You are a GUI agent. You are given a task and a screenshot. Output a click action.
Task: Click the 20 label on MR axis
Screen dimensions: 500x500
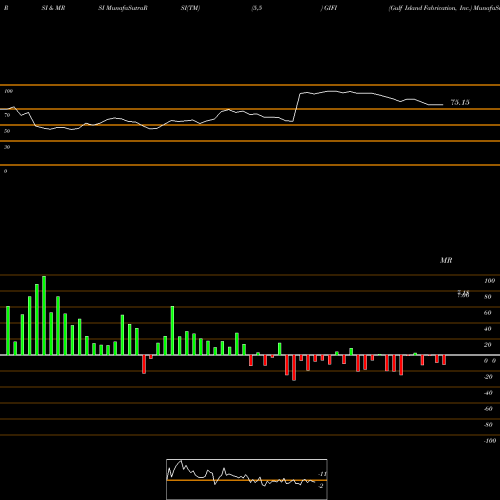(x=488, y=345)
